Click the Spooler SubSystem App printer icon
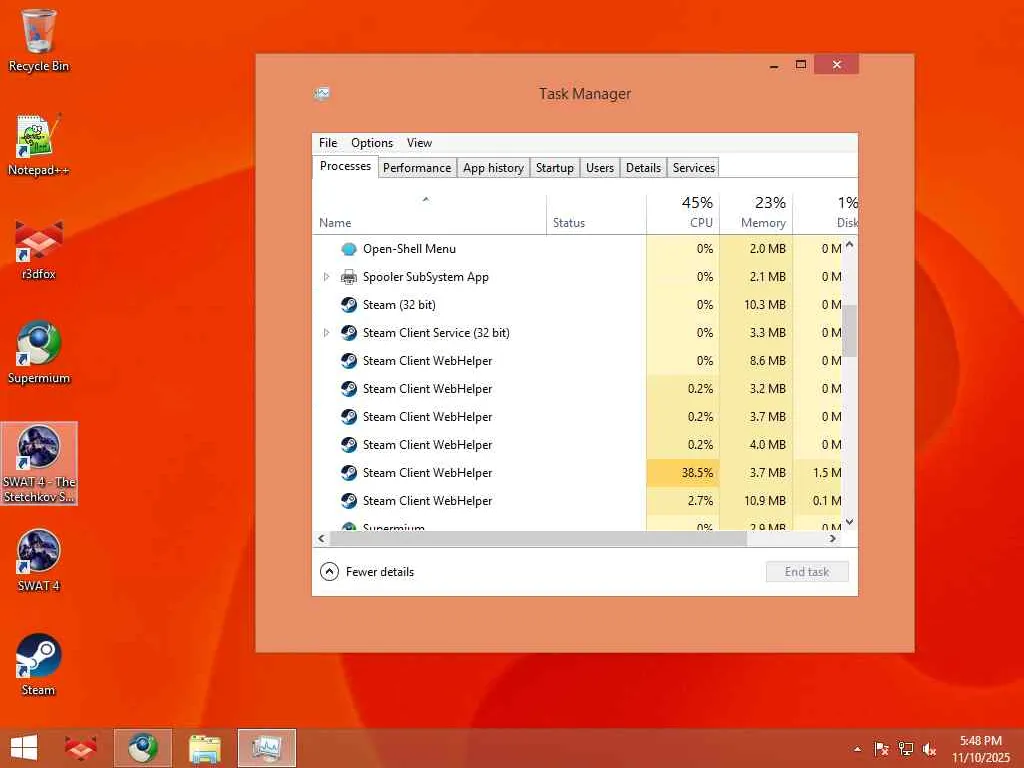The width and height of the screenshot is (1024, 768). click(x=349, y=277)
